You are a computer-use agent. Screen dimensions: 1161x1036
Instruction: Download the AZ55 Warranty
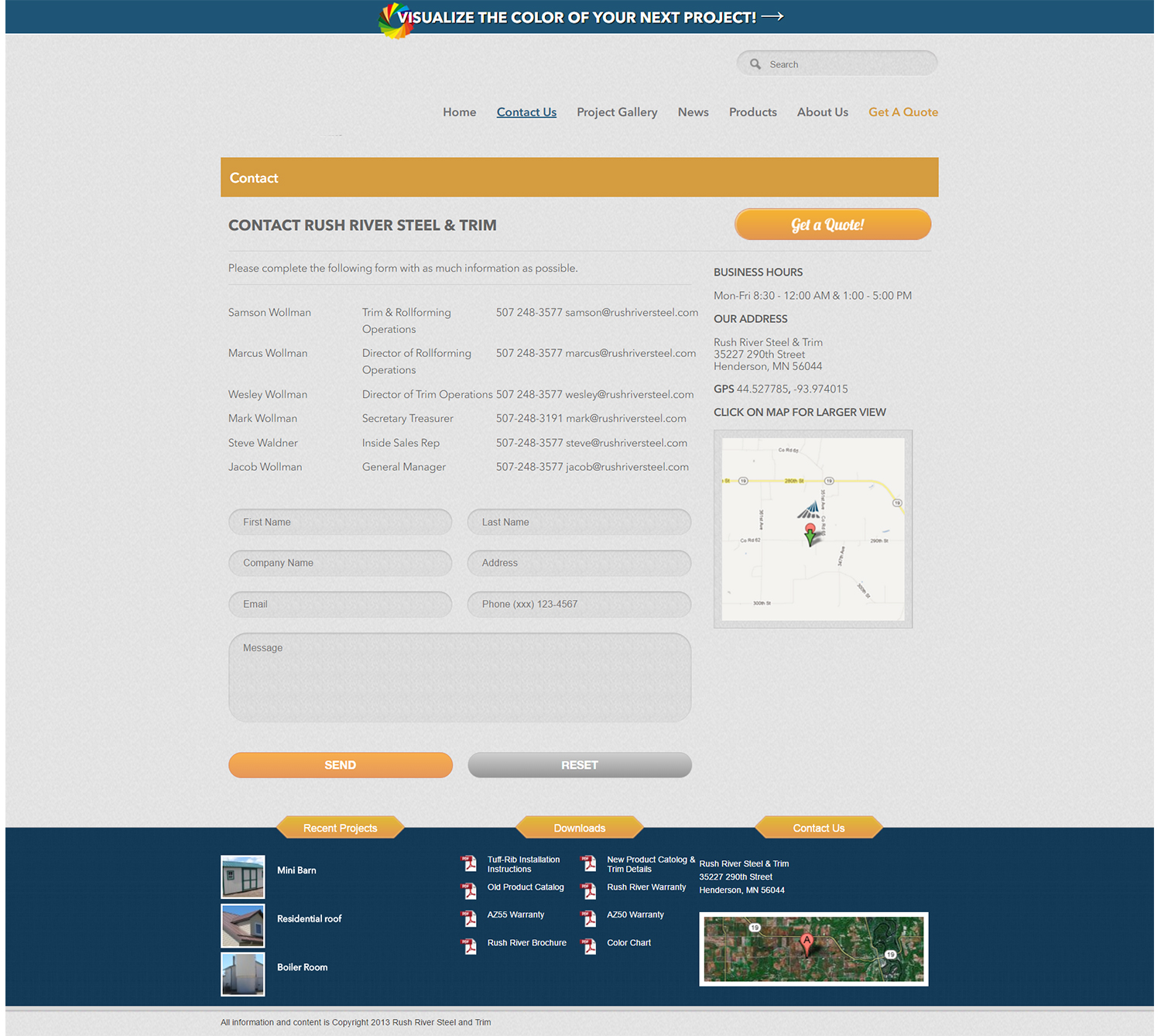515,914
